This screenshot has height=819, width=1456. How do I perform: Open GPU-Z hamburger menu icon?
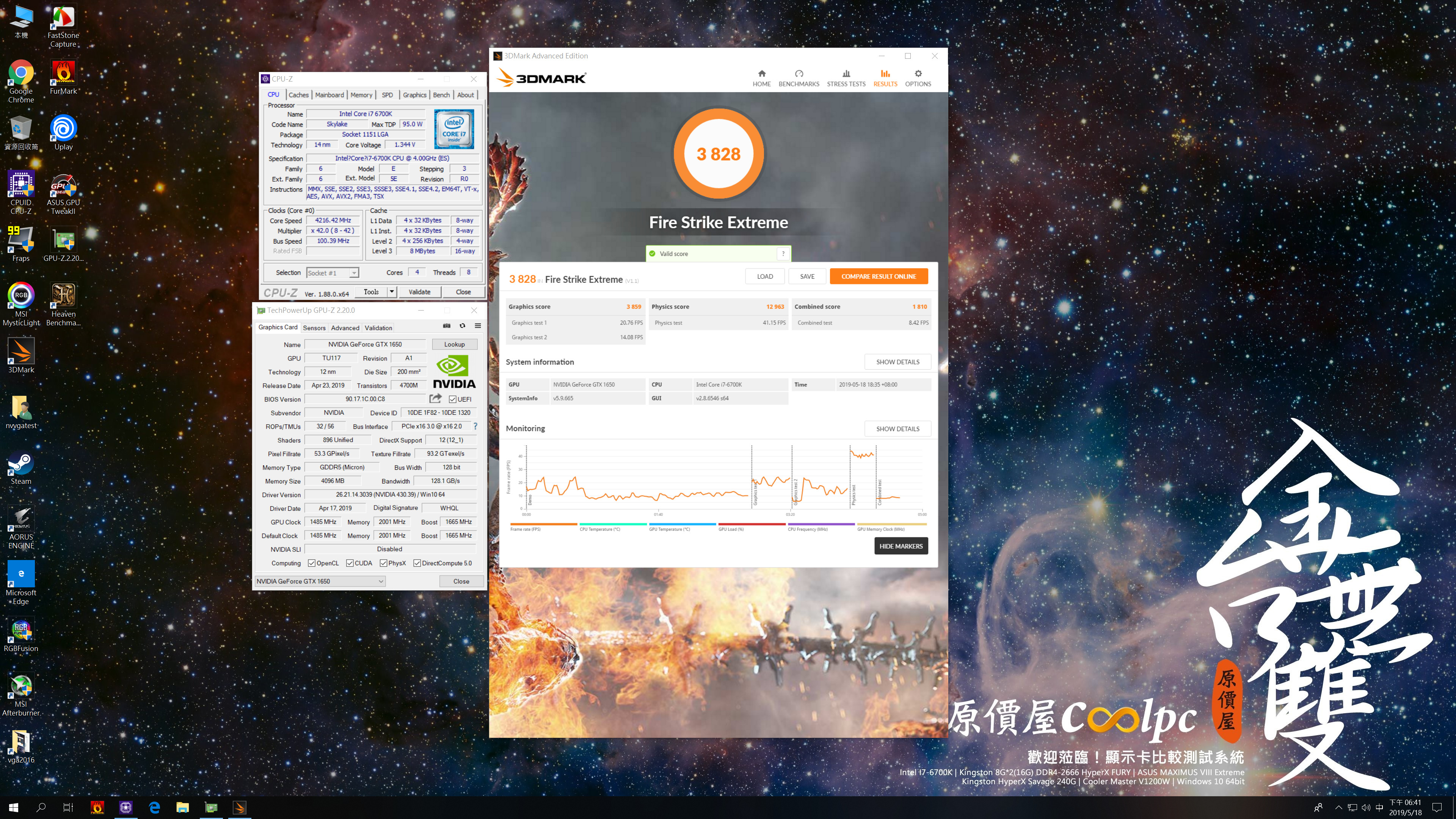point(478,326)
